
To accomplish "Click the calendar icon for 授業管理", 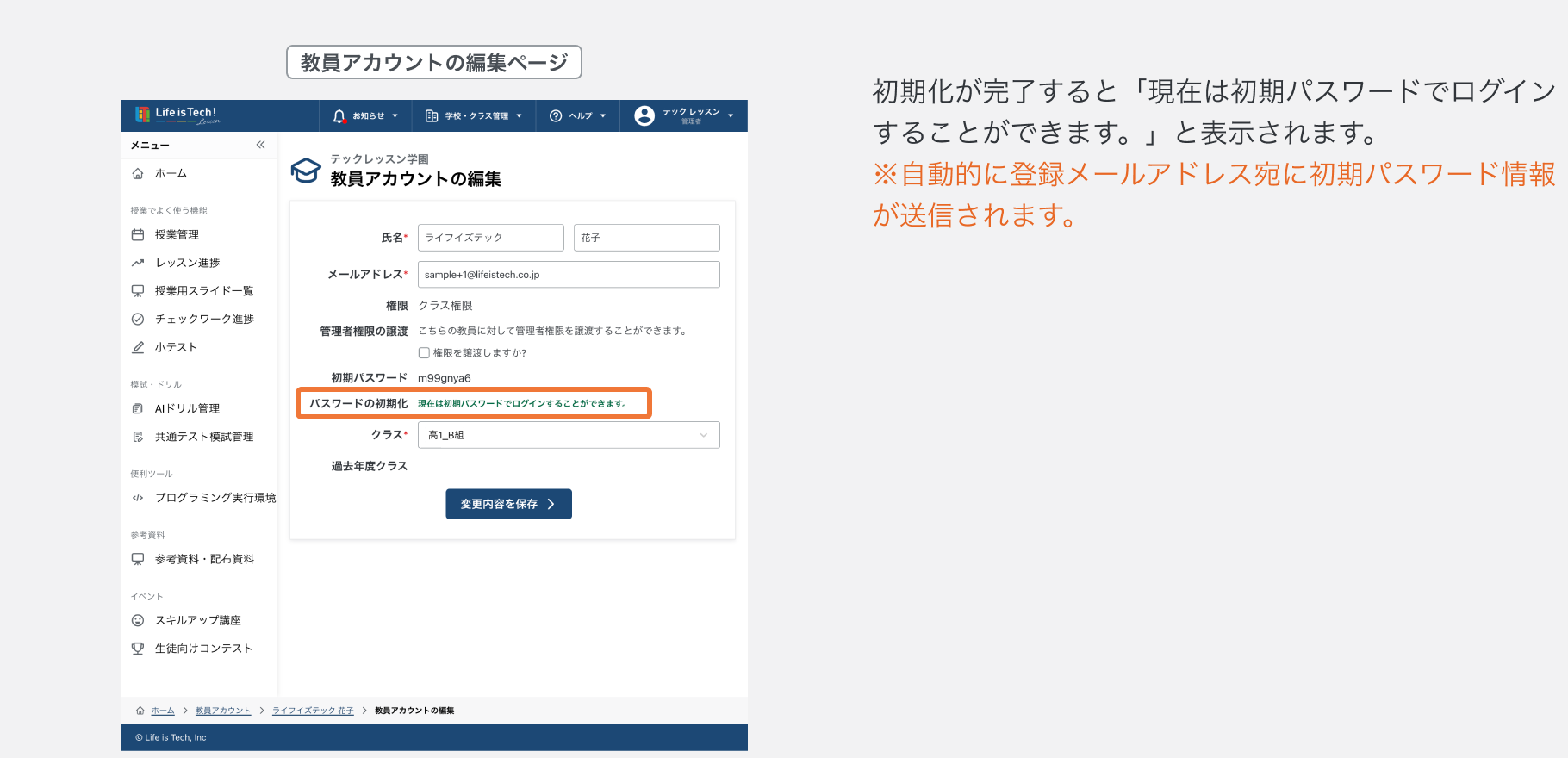I will click(x=138, y=234).
